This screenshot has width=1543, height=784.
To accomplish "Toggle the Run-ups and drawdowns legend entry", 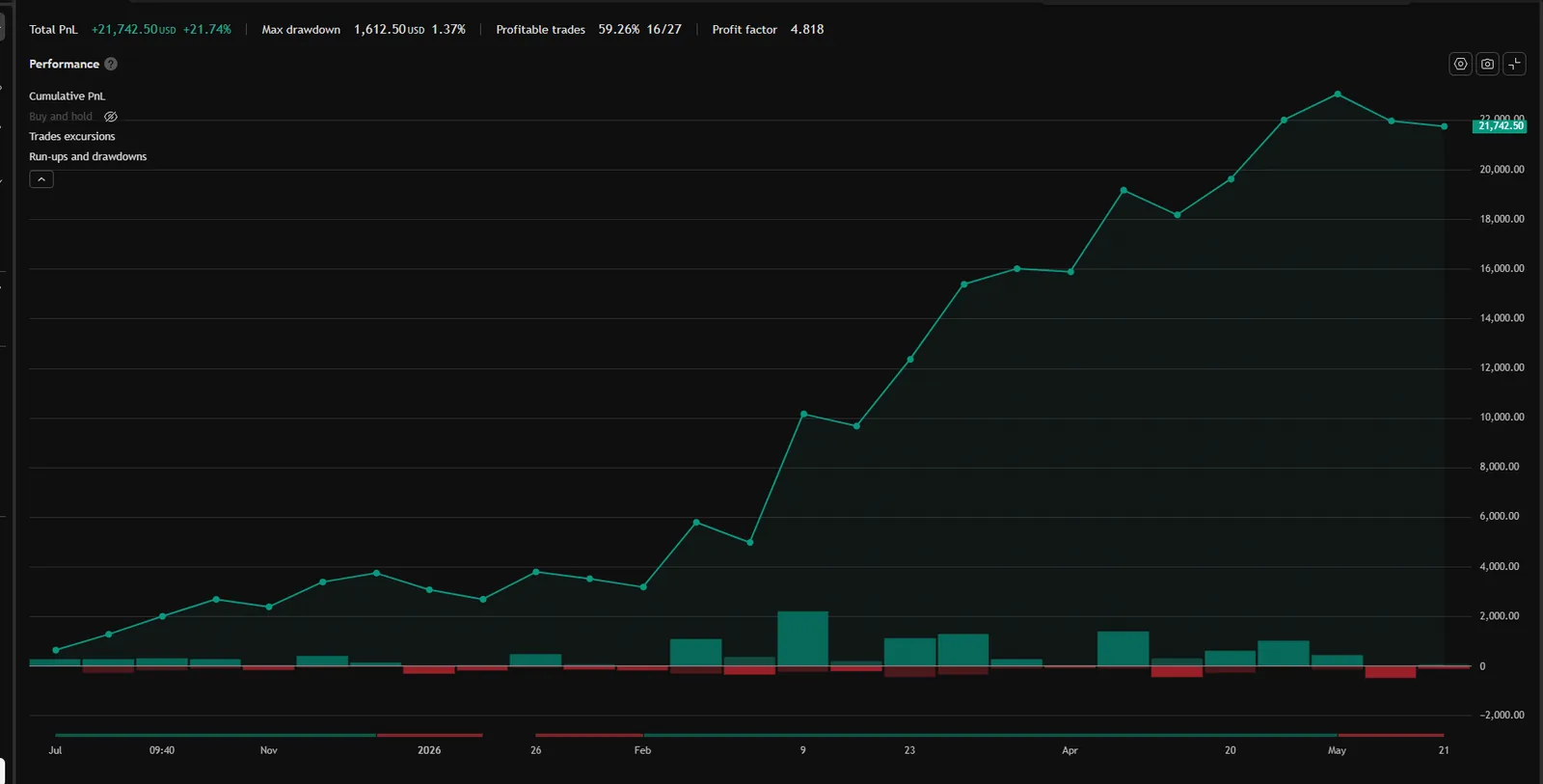I will point(88,157).
